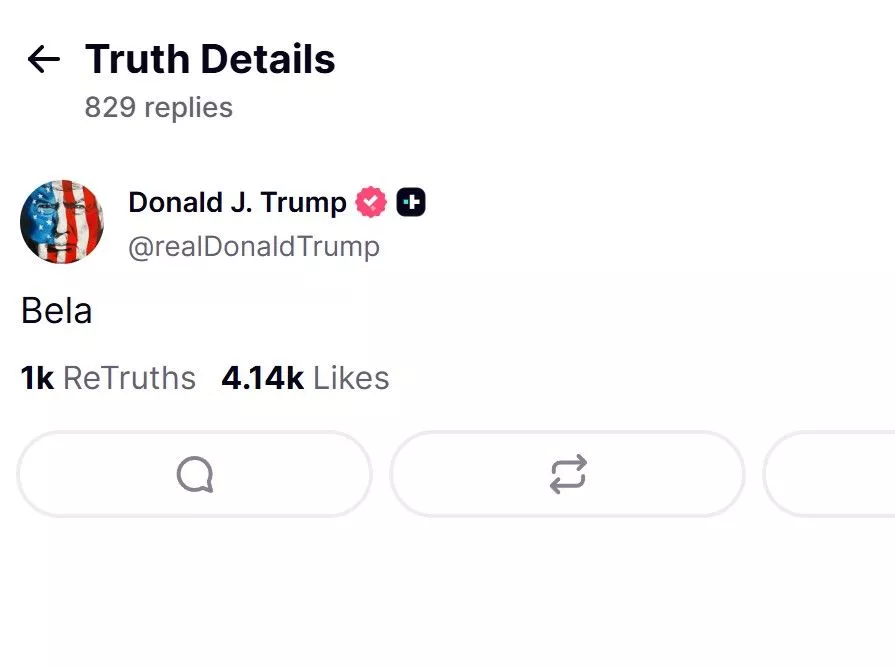View the 829 replies count

158,107
